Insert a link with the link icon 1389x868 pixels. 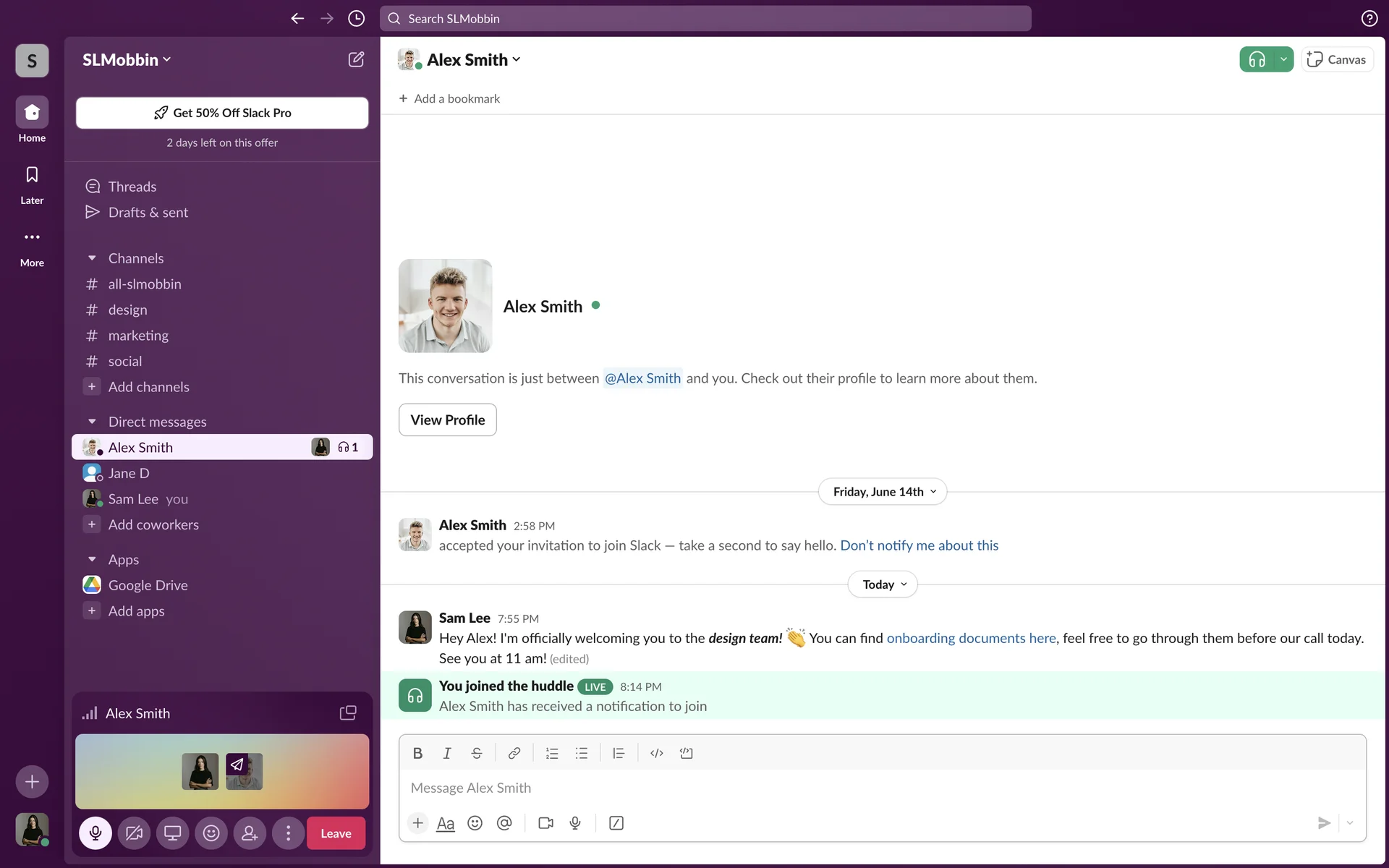click(x=514, y=753)
